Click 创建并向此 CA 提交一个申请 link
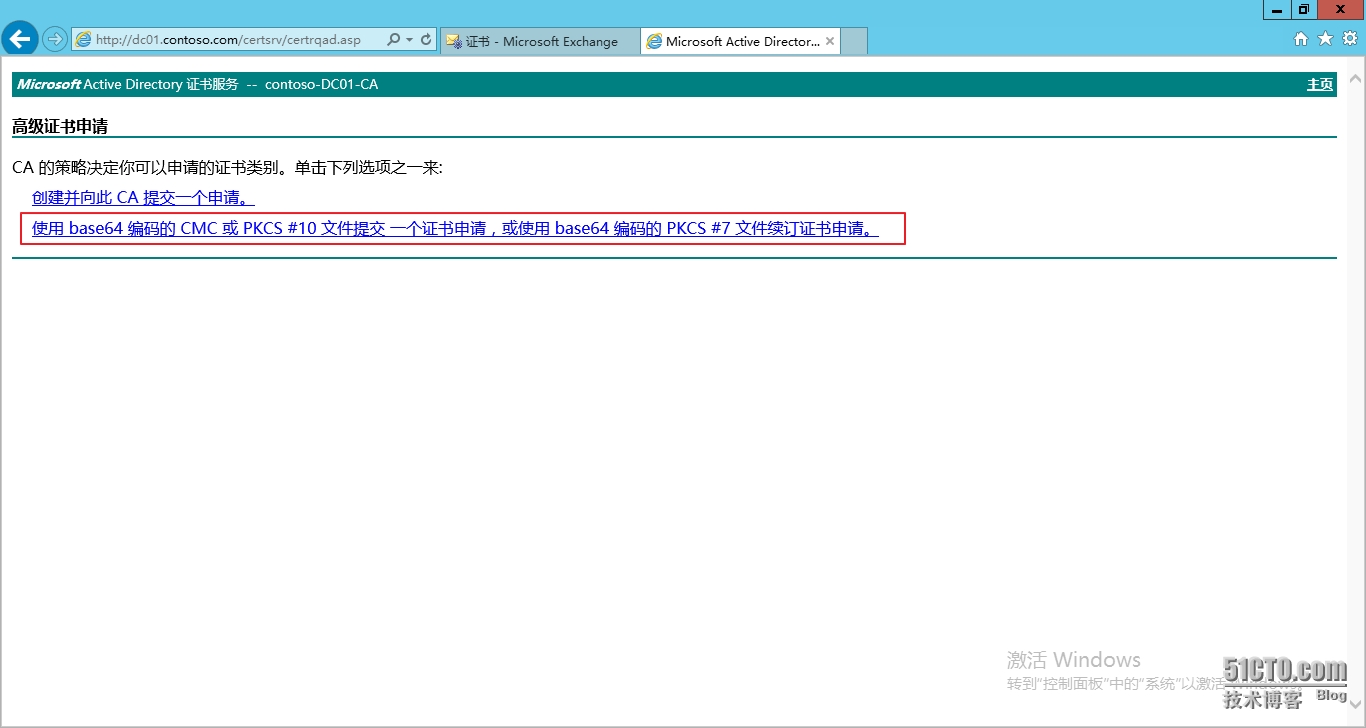Image resolution: width=1366 pixels, height=728 pixels. (x=140, y=197)
